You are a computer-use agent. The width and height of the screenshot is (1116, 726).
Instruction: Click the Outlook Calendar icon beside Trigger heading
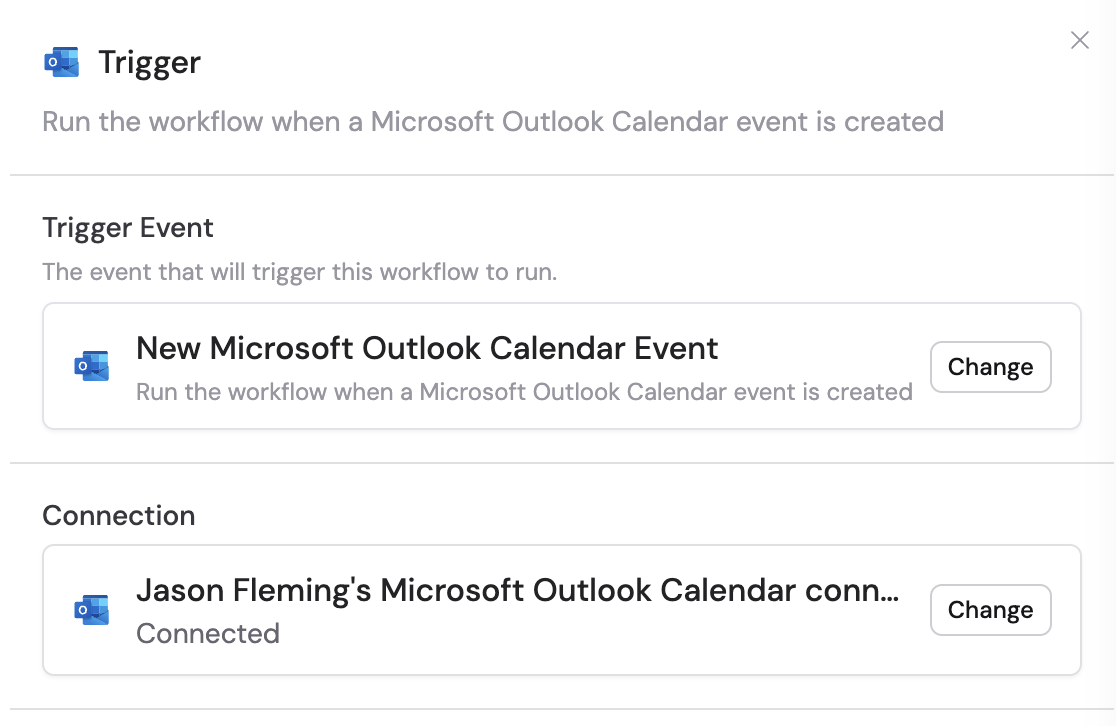coord(62,61)
